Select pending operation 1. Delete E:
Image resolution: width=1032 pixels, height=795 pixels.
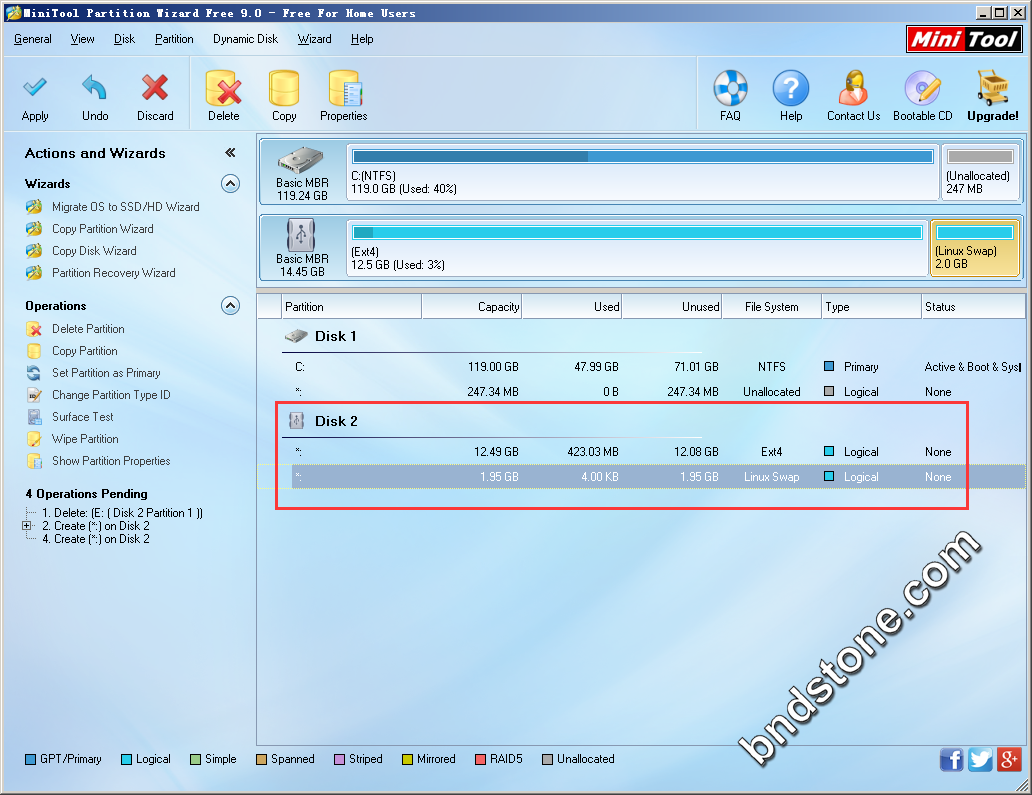[x=122, y=513]
